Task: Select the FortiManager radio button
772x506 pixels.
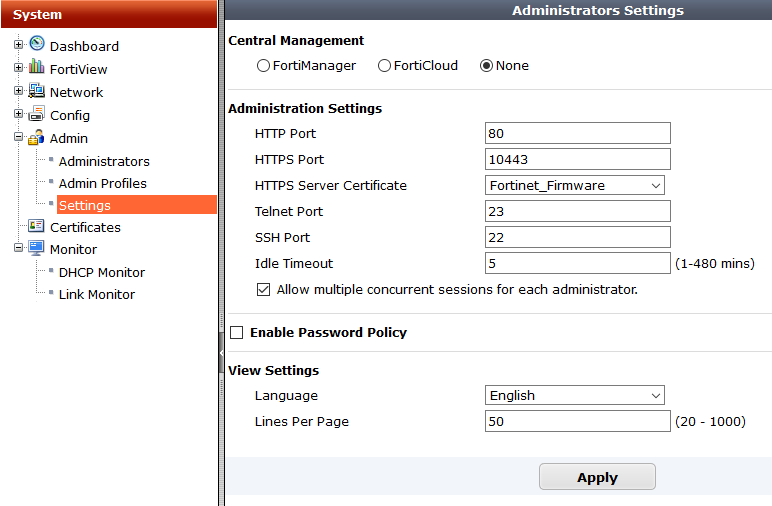Action: click(x=264, y=66)
